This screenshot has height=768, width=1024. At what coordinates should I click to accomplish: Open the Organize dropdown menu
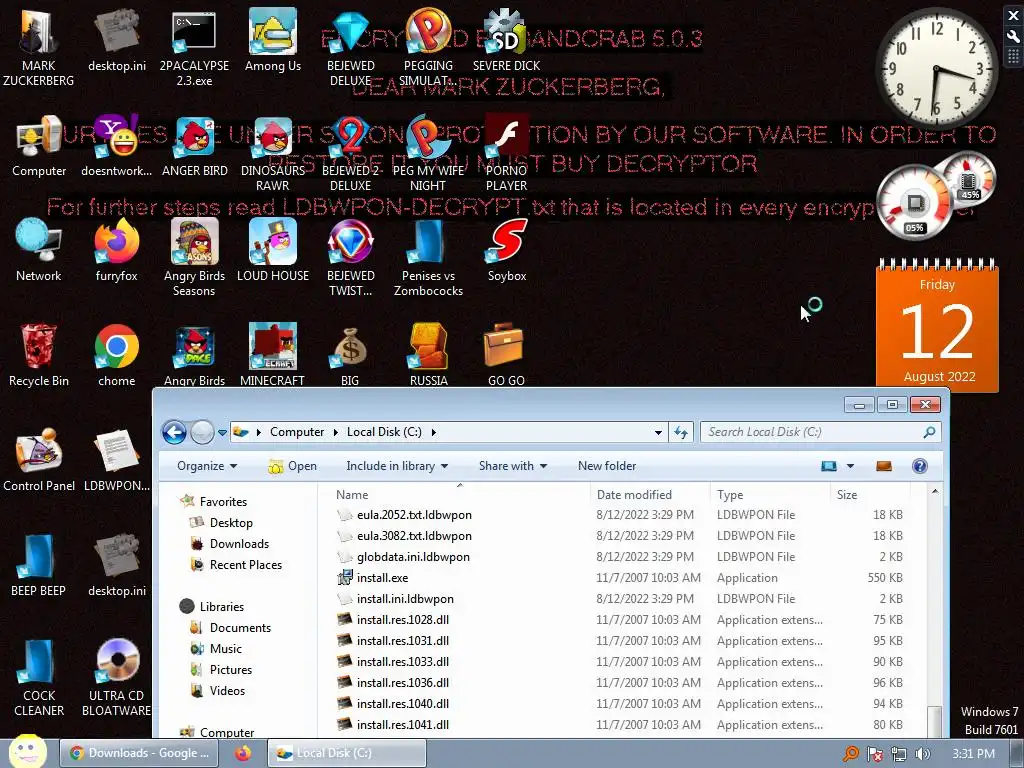[207, 466]
